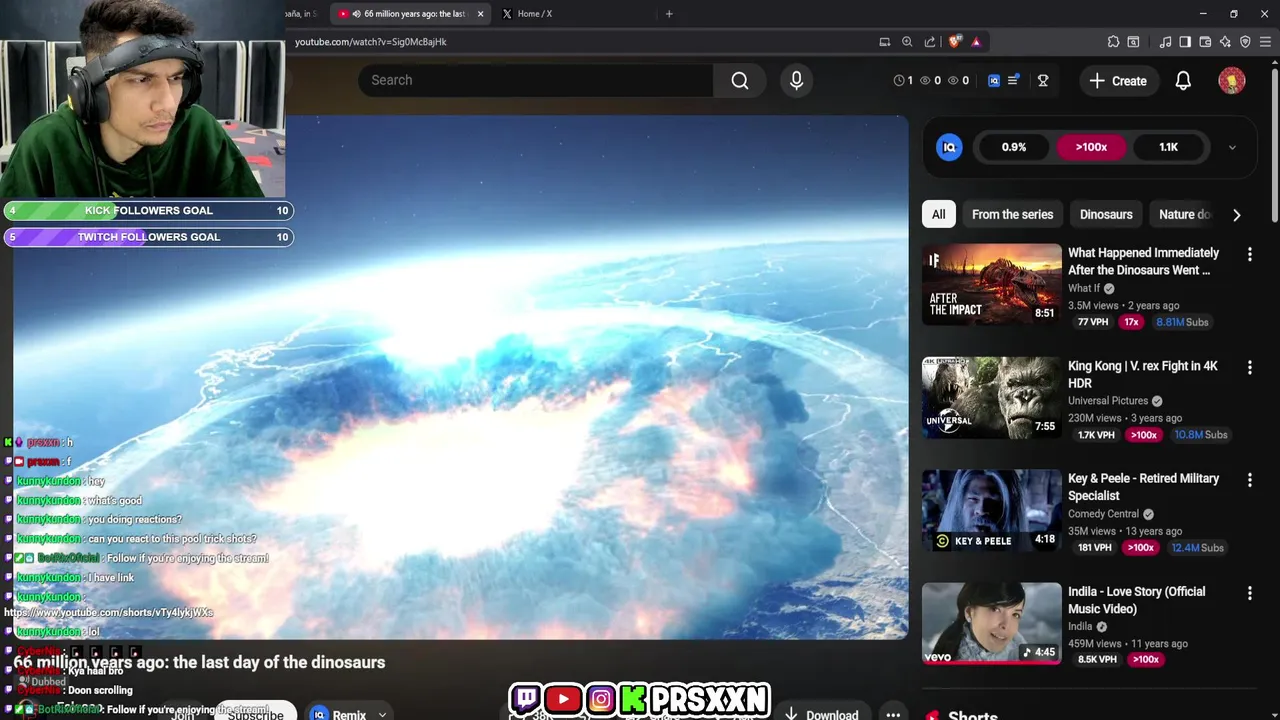1280x720 pixels.
Task: Open options menu for King Kong video
Action: [1249, 368]
